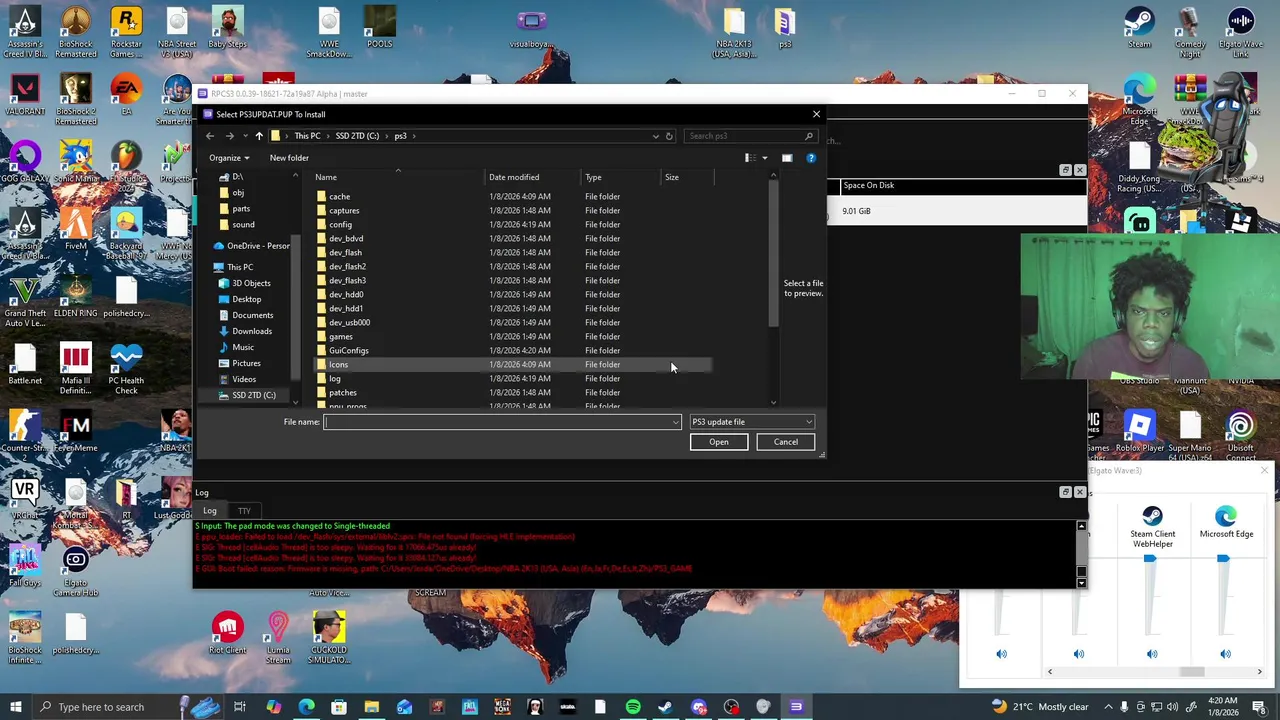Cancel the file selection dialog
This screenshot has height=720, width=1280.
tap(786, 442)
